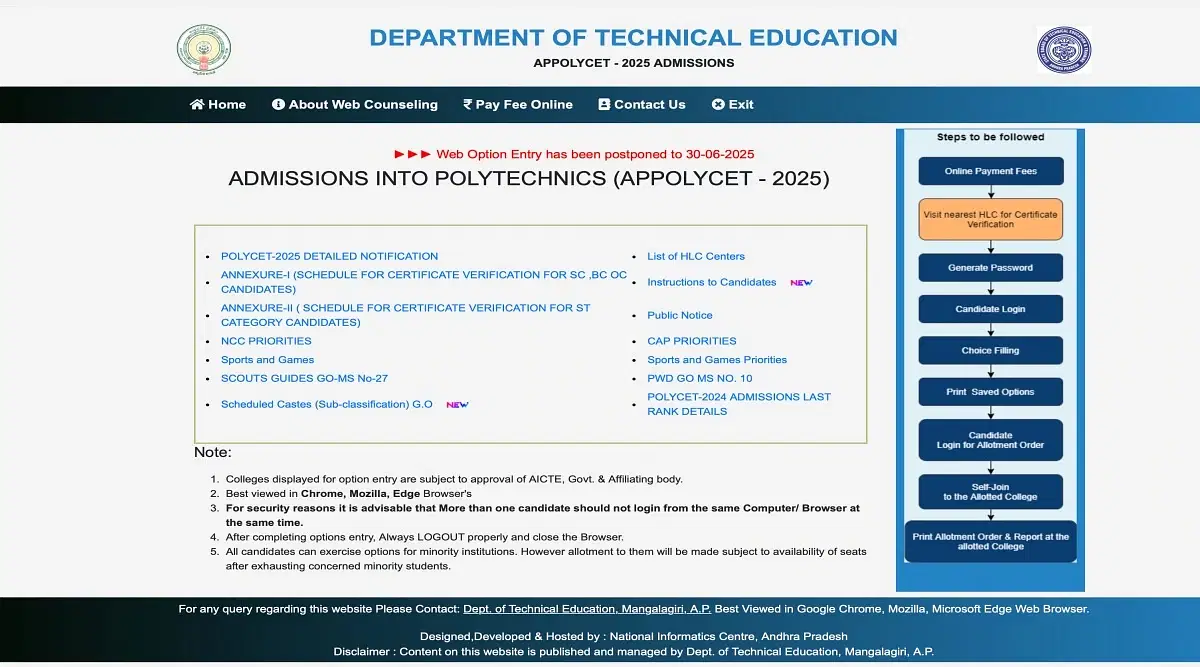
Task: Click the rupee icon beside Pay Fee Online
Action: 467,104
